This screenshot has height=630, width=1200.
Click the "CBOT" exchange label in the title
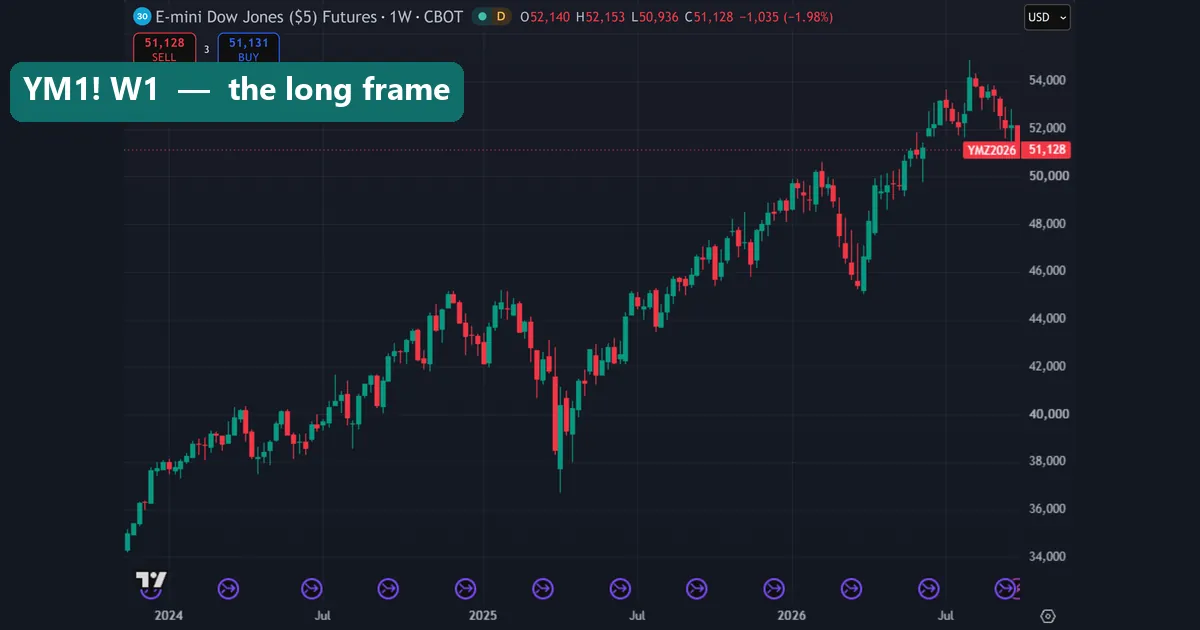click(x=441, y=17)
